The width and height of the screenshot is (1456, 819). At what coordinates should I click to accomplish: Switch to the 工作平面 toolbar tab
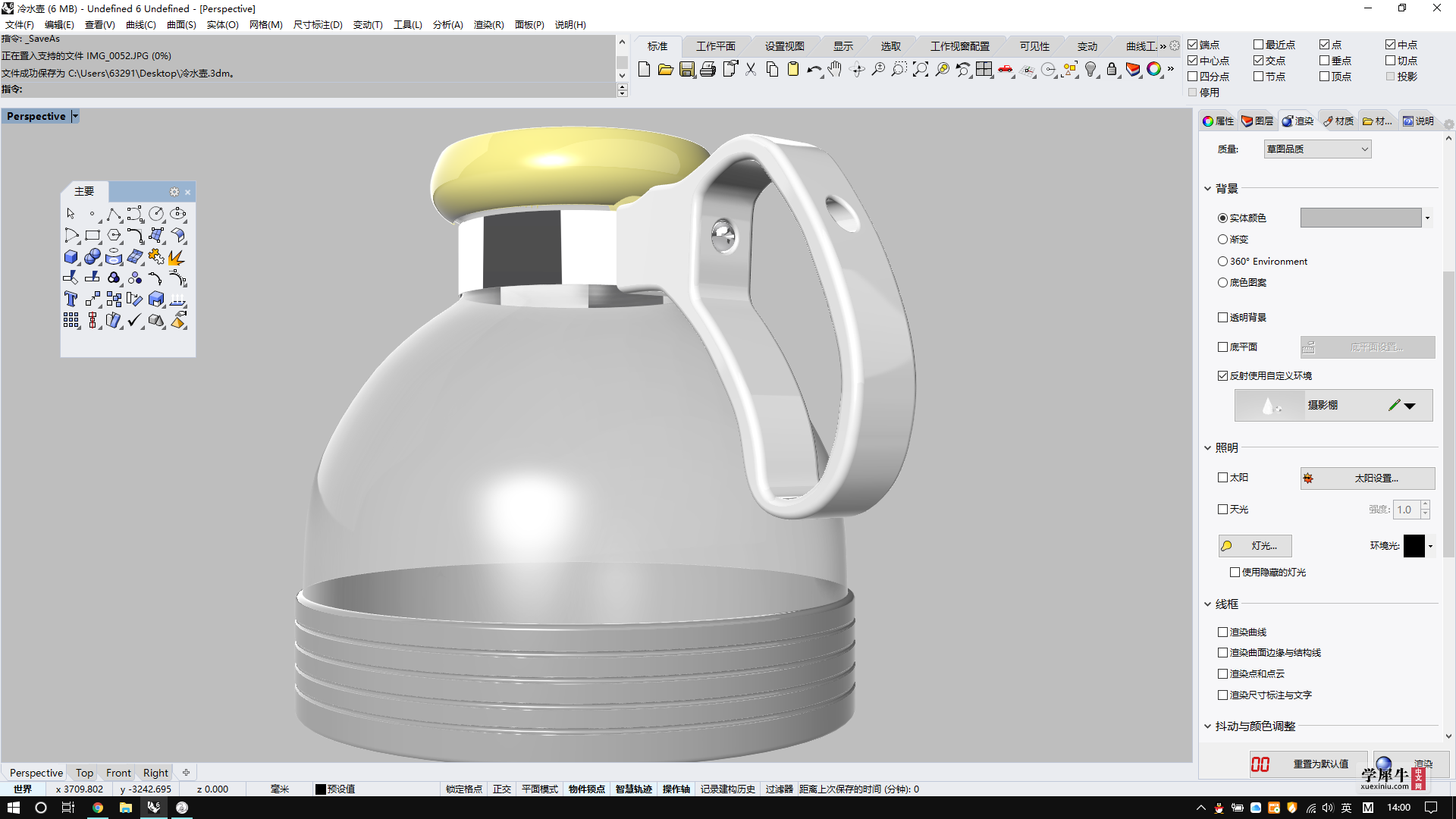[x=716, y=46]
